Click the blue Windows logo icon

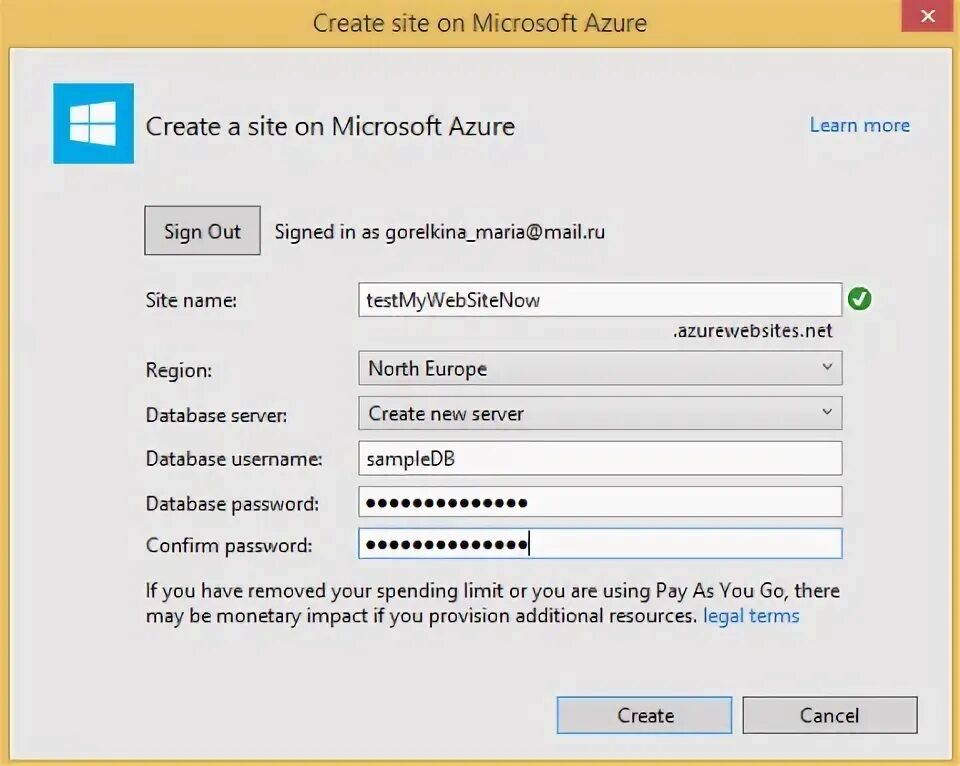[x=93, y=124]
